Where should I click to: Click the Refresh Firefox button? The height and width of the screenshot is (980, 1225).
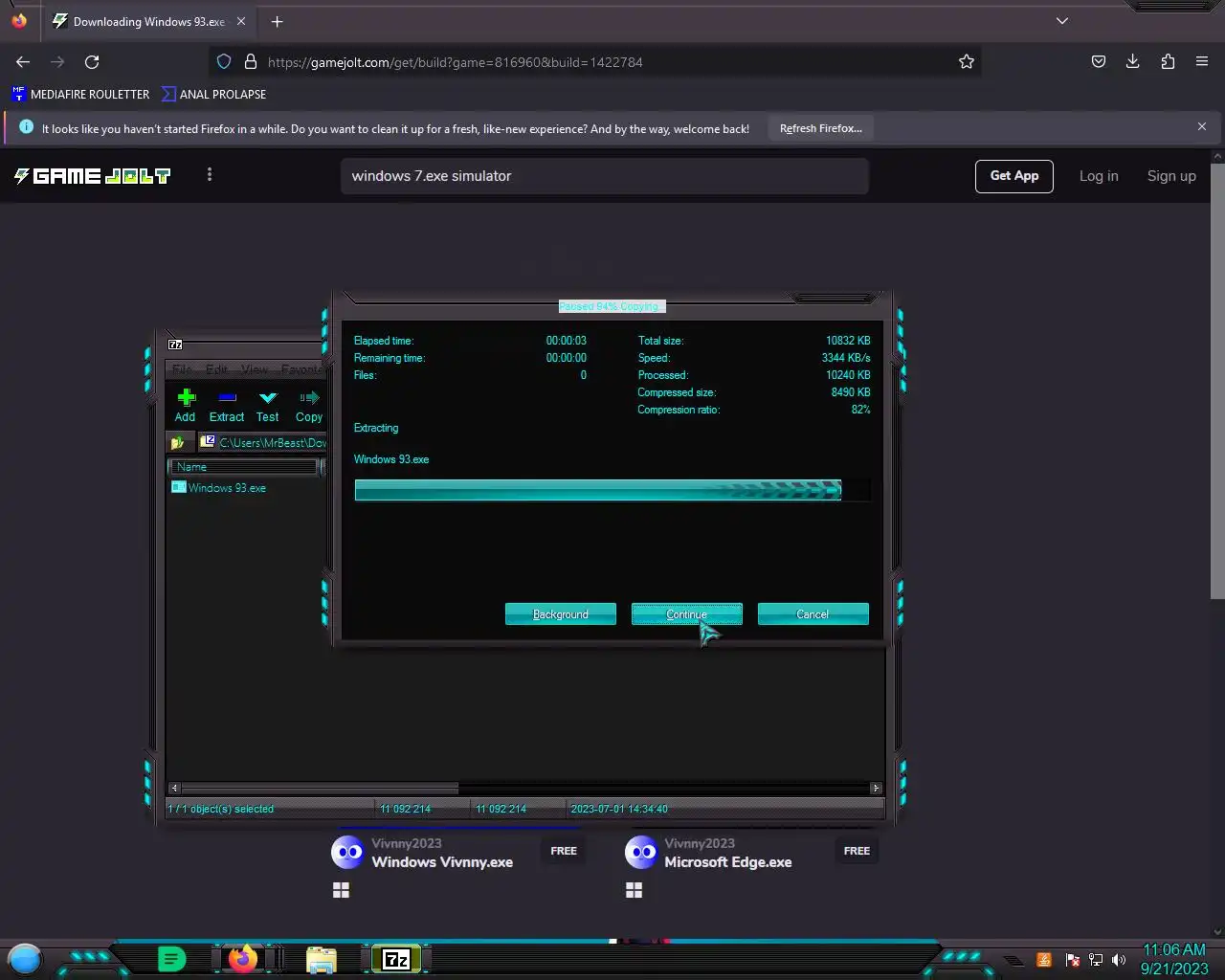tap(821, 128)
